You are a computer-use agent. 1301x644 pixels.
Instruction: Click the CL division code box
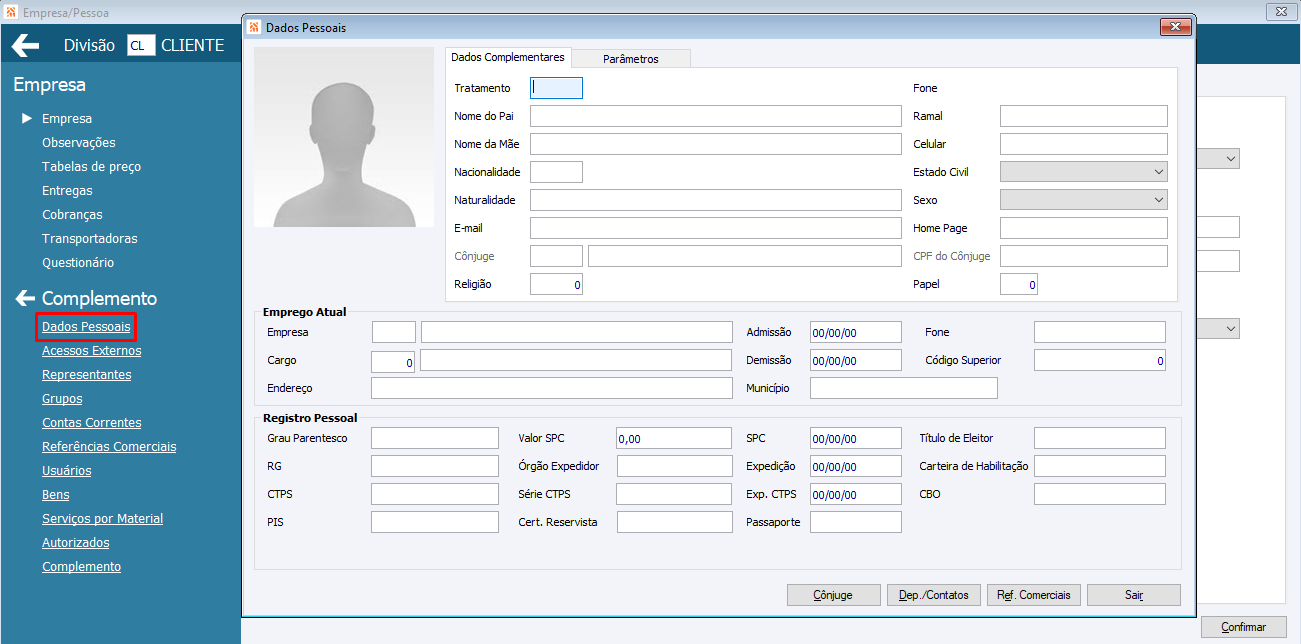tap(141, 45)
